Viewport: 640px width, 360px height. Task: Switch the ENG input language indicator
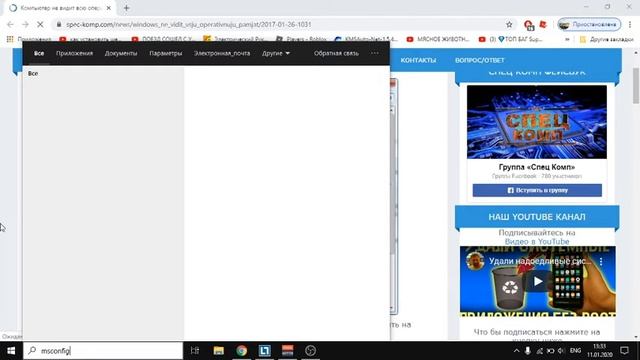(x=576, y=351)
